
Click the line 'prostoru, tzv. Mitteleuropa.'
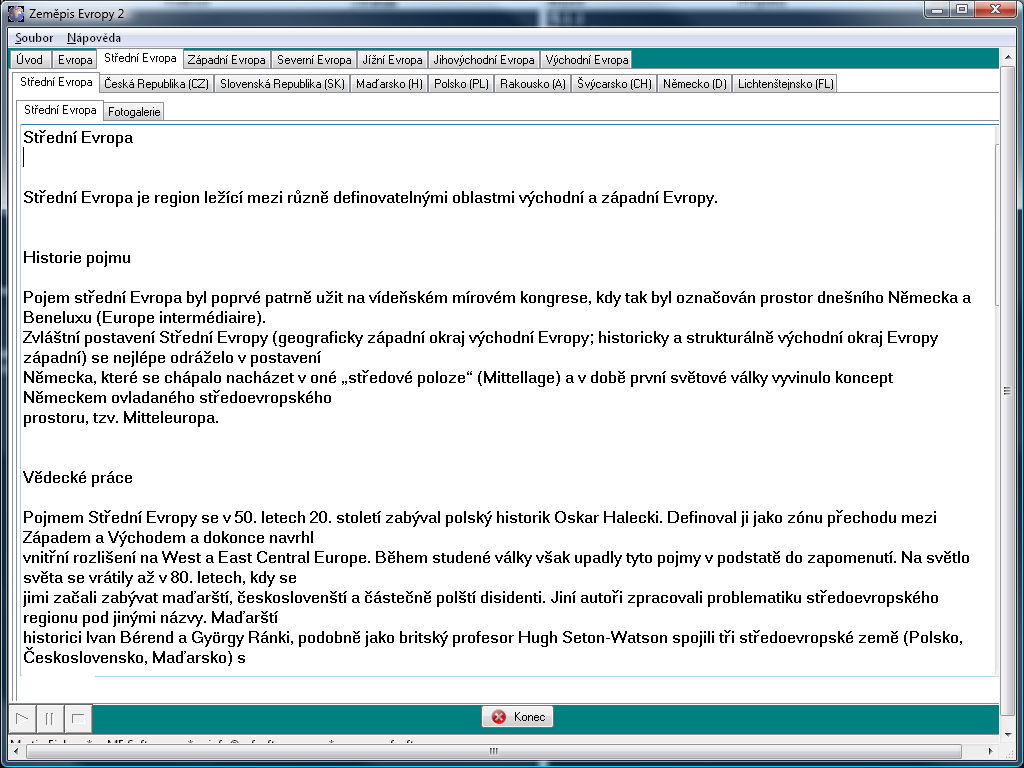pos(121,418)
